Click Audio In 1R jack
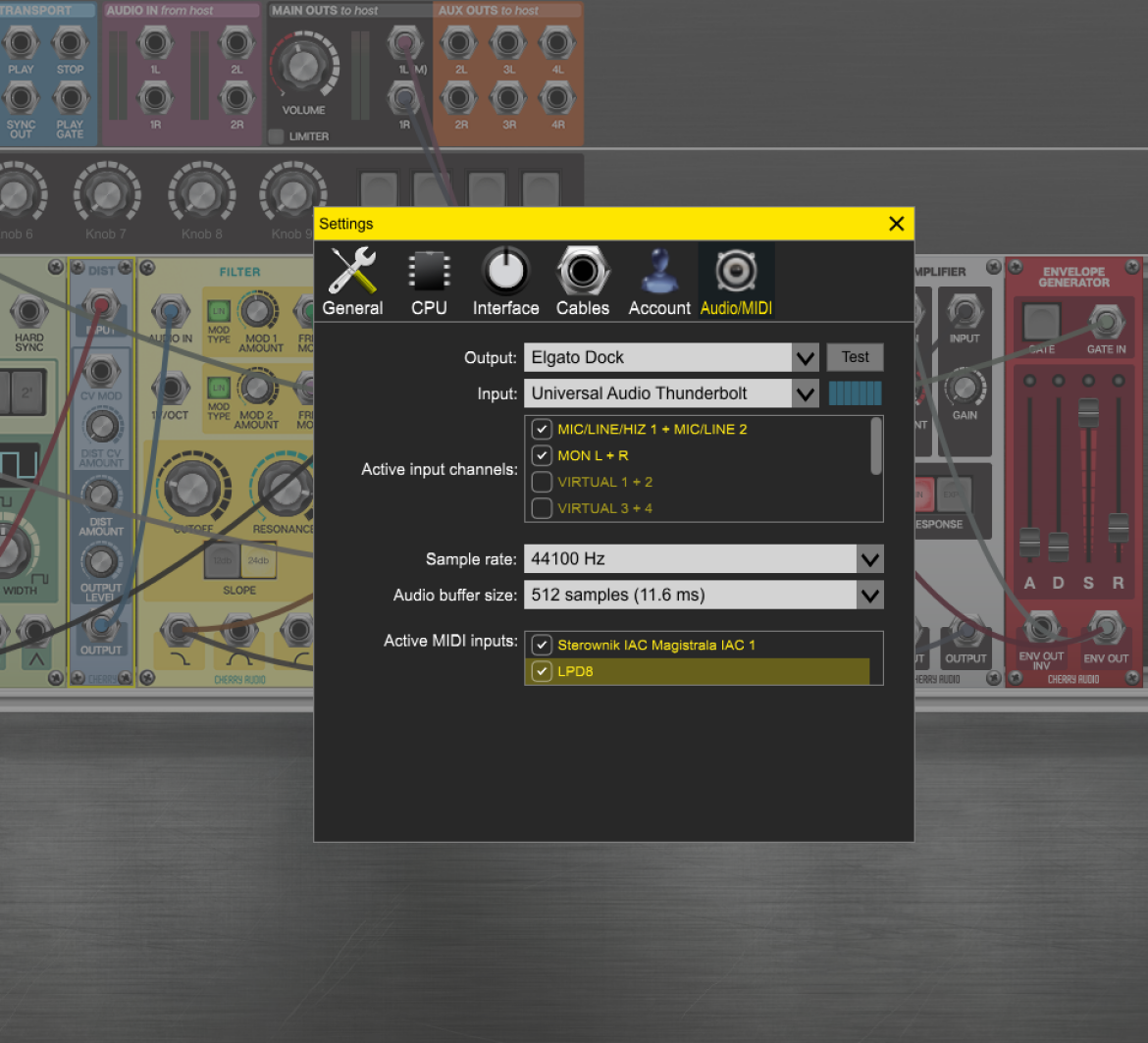1148x1043 pixels. click(x=155, y=97)
